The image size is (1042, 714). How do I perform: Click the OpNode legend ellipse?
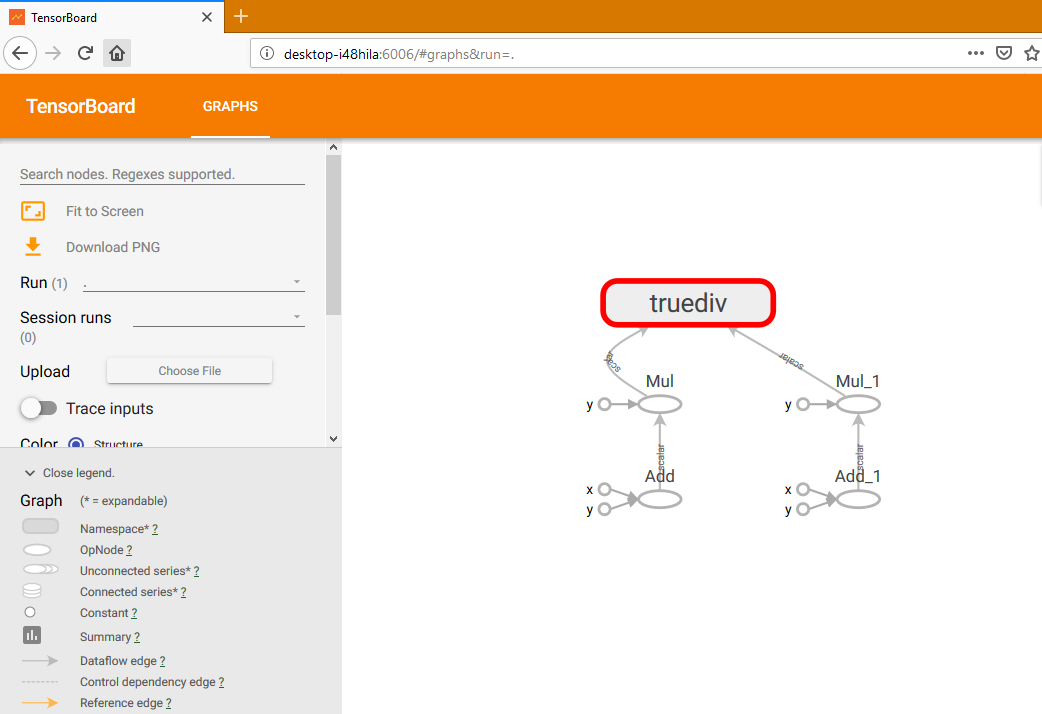(37, 550)
